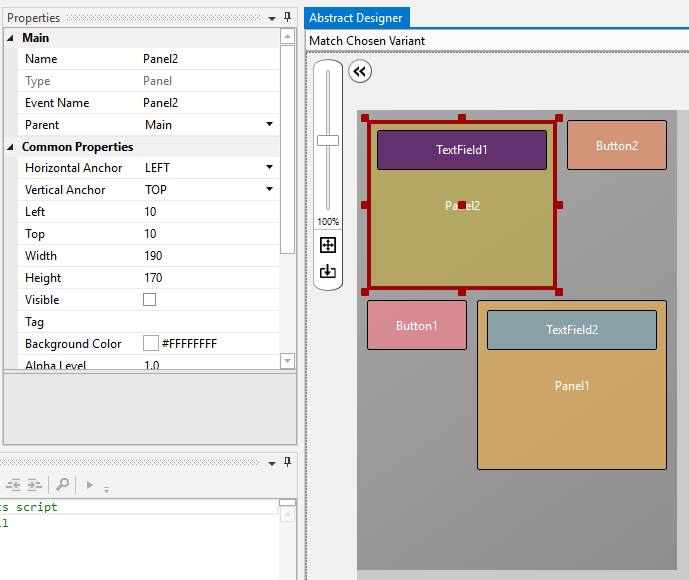Toggle the Visible checkbox
Image resolution: width=689 pixels, height=580 pixels.
click(150, 299)
